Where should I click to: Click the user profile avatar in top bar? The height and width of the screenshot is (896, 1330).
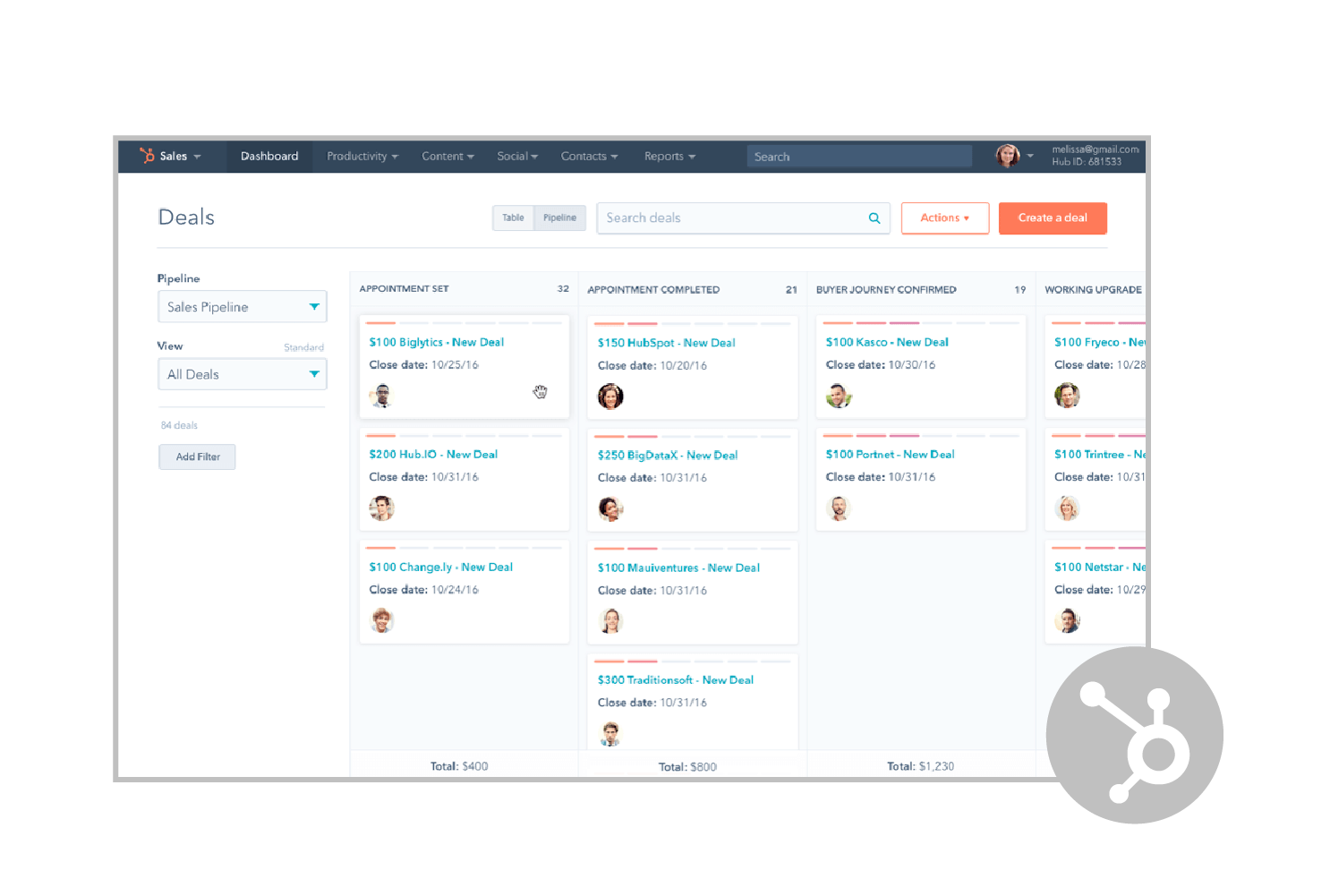coord(1008,156)
